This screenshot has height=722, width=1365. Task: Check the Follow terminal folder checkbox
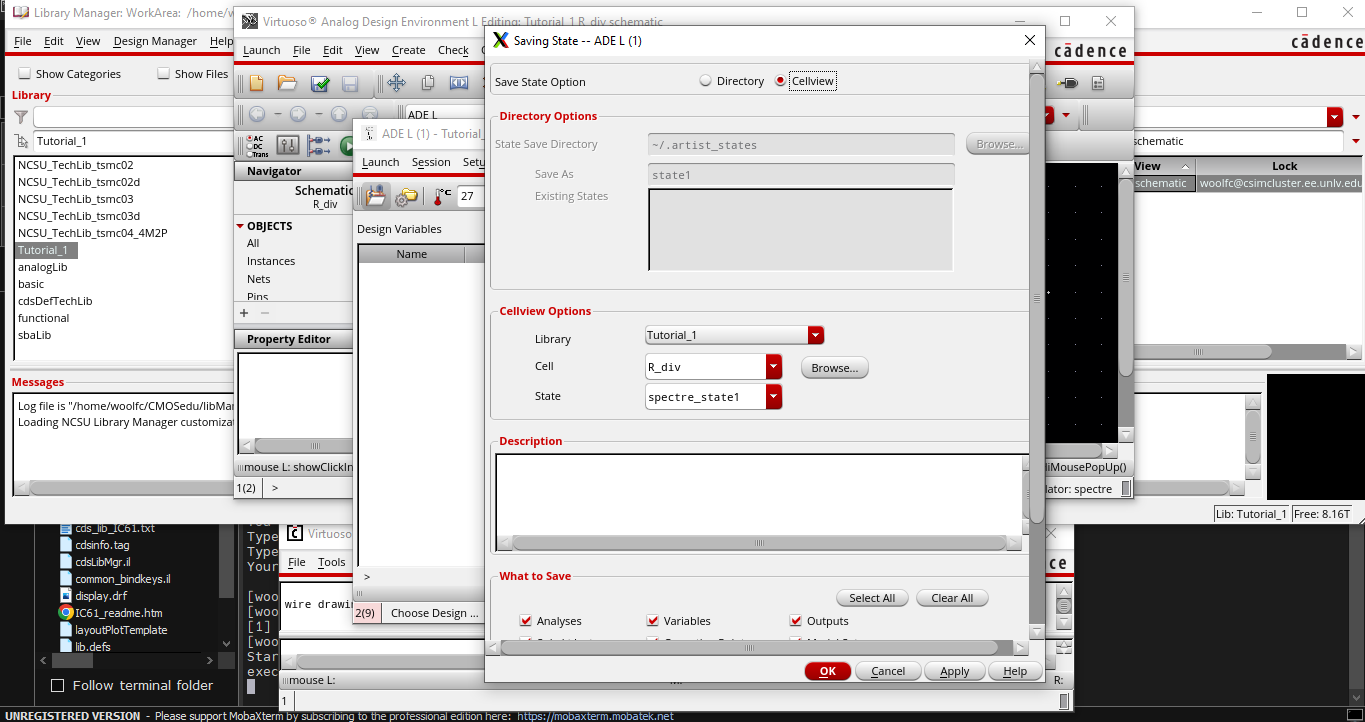pyautogui.click(x=57, y=685)
